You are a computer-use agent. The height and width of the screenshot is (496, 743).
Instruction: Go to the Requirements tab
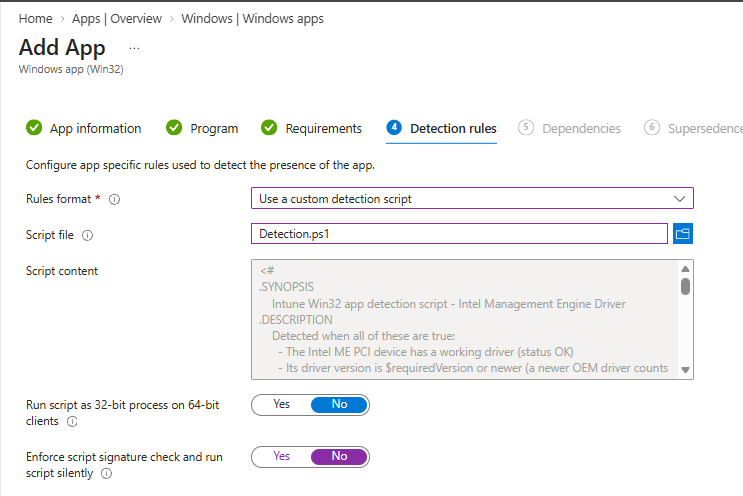312,128
